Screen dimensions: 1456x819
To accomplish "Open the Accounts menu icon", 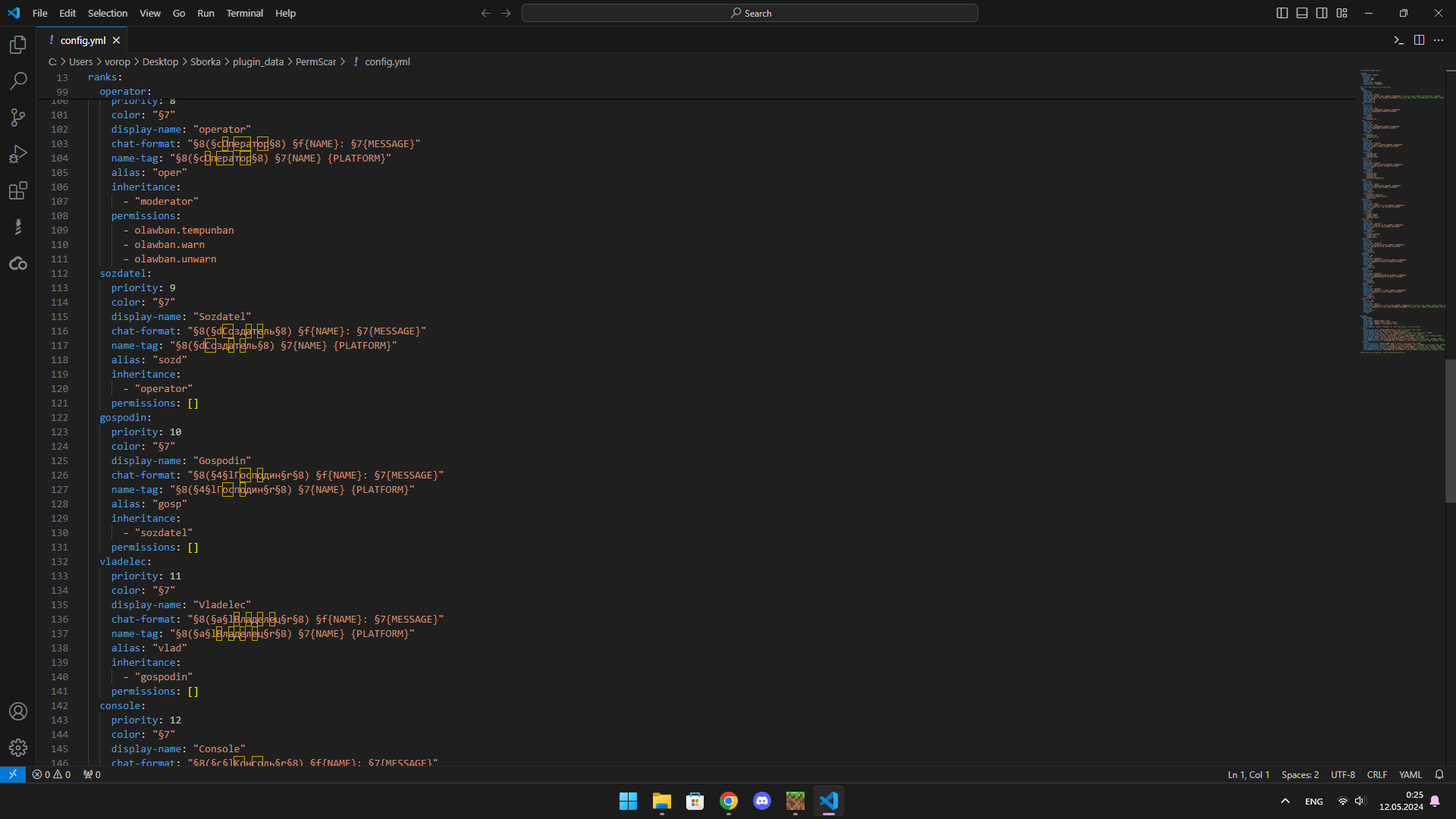I will tap(18, 711).
